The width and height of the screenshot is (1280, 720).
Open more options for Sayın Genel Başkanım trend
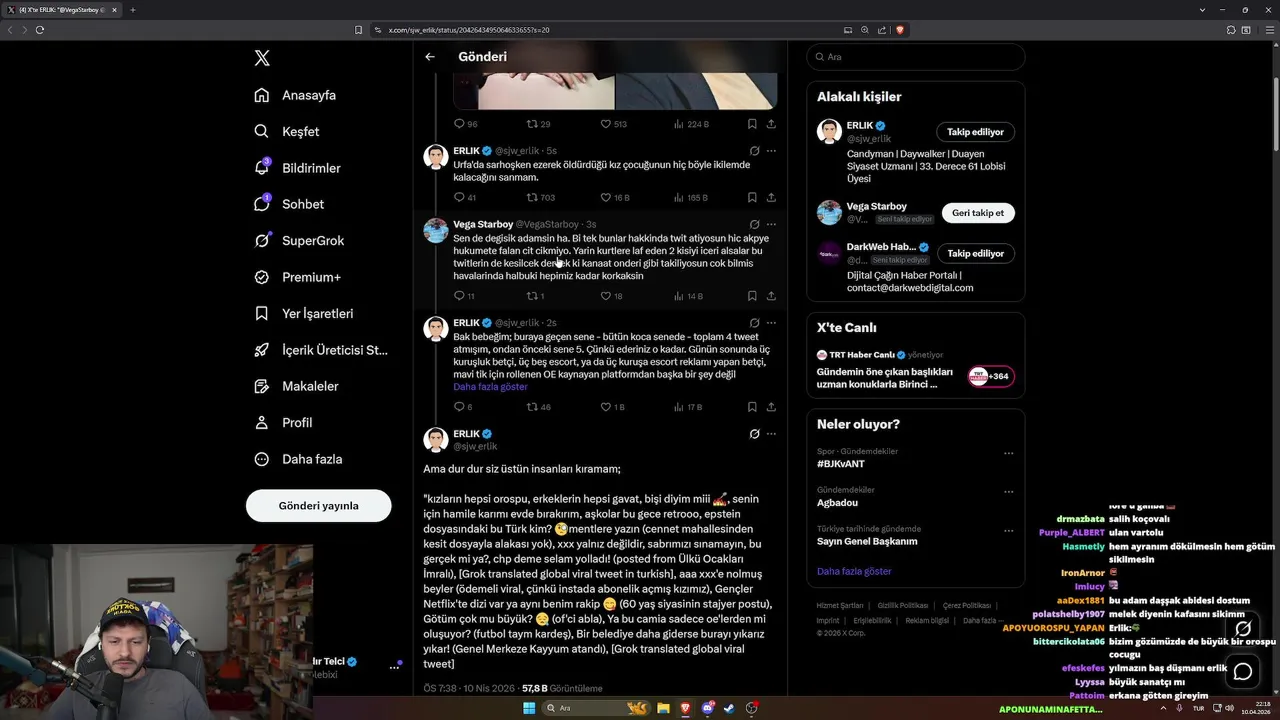pos(1008,530)
